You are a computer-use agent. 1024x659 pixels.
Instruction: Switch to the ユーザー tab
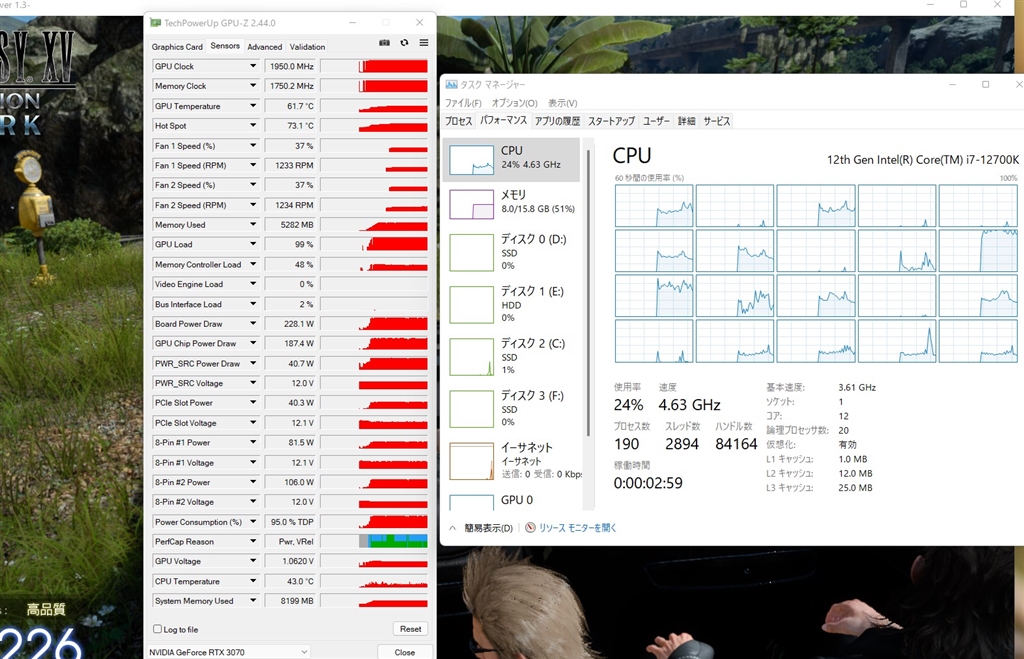pyautogui.click(x=656, y=121)
